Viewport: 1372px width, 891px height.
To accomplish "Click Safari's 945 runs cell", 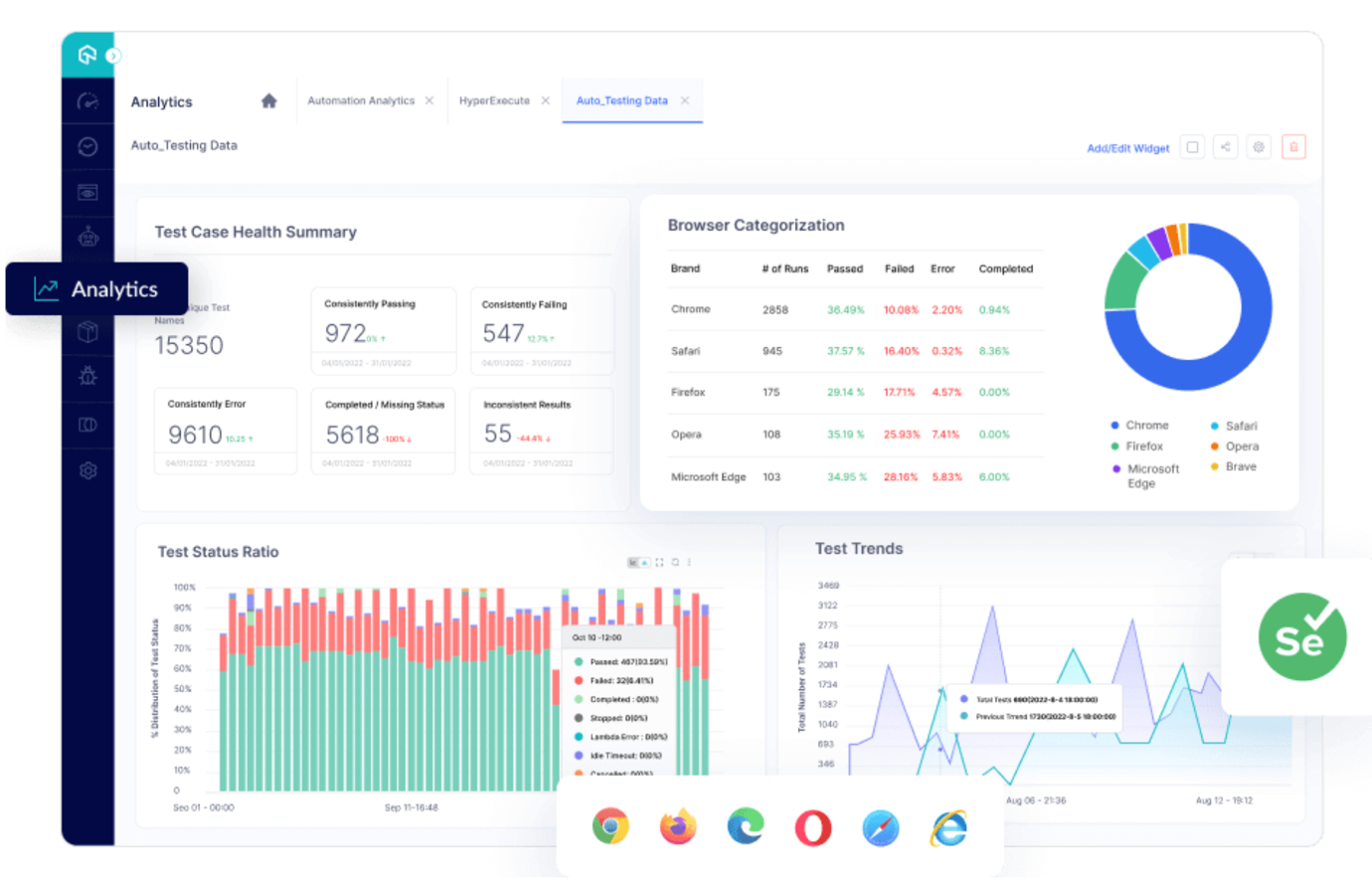I will [772, 351].
